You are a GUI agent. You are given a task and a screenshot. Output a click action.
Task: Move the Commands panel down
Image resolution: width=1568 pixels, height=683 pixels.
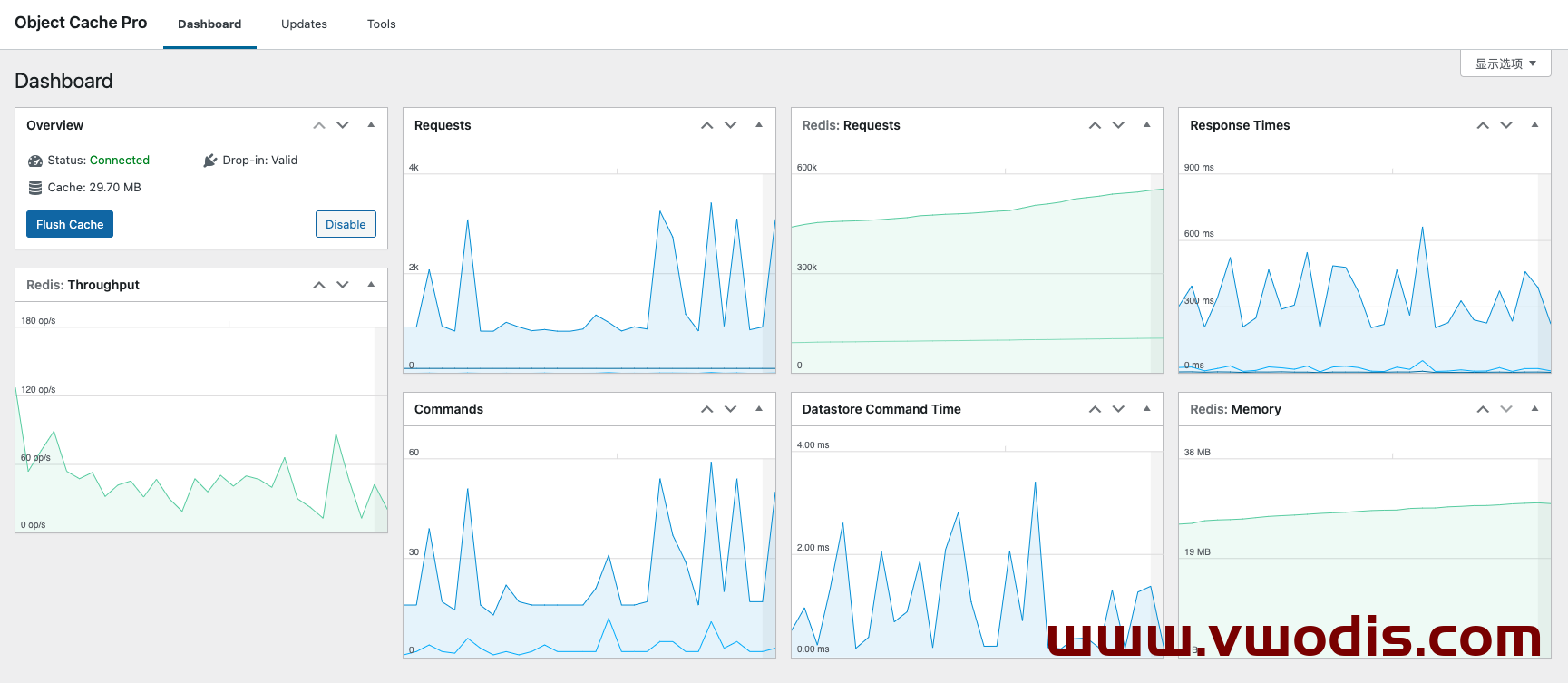[x=731, y=409]
